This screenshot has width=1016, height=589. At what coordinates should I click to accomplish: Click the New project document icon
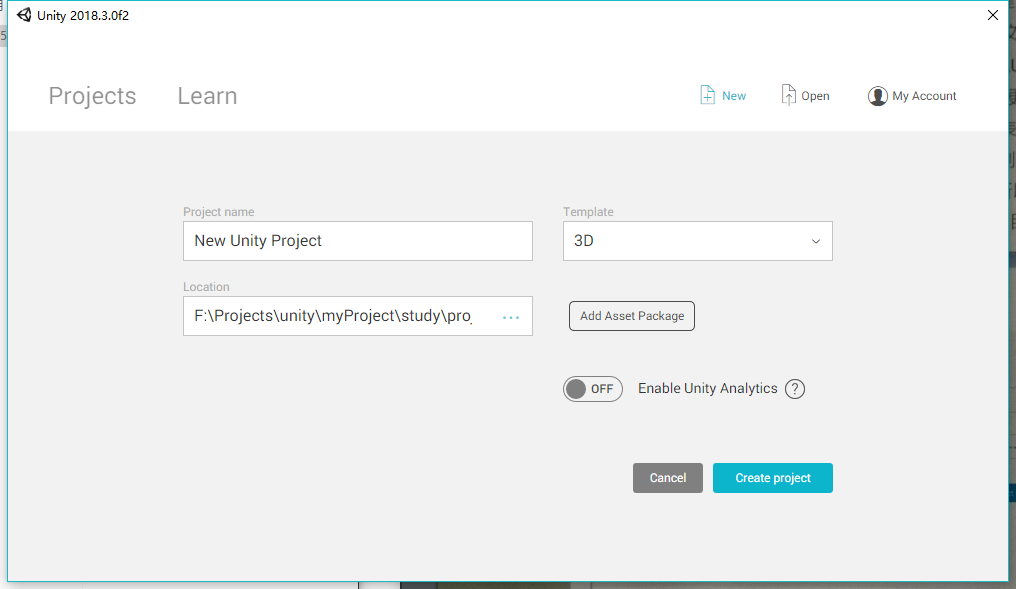[708, 95]
